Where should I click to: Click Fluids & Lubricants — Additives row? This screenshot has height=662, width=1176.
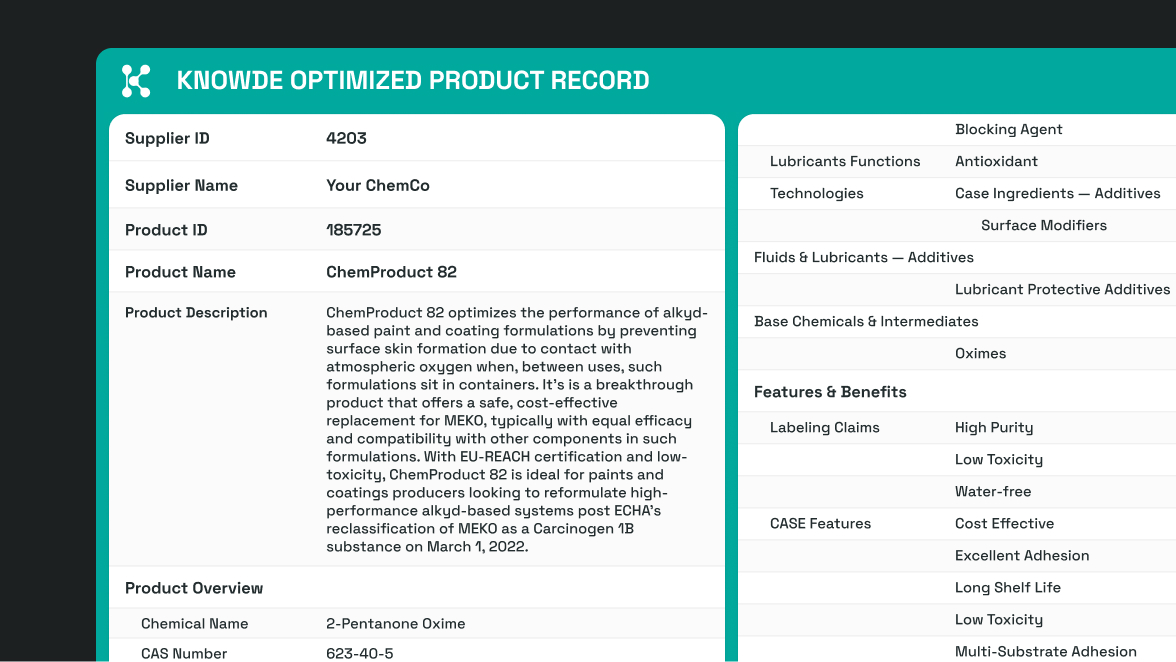click(x=863, y=258)
